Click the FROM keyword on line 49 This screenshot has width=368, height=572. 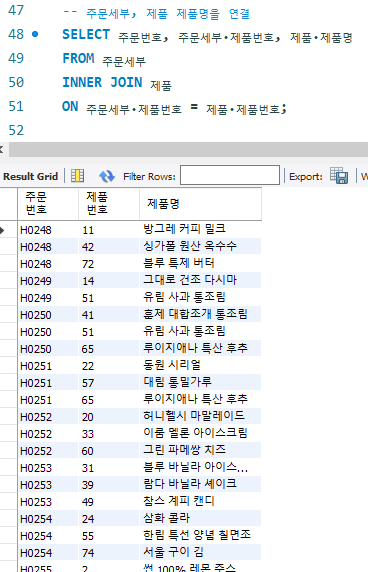[x=78, y=58]
